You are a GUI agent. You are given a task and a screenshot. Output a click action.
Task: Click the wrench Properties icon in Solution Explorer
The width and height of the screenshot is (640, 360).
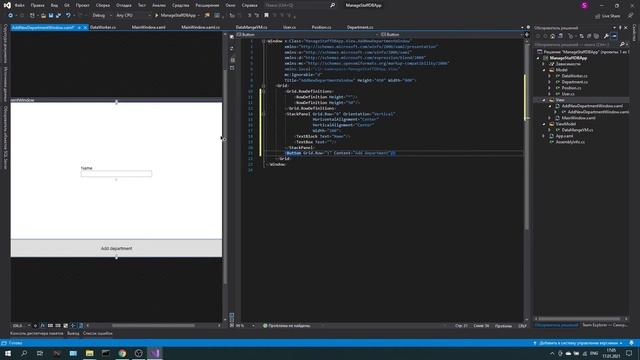(x=606, y=36)
